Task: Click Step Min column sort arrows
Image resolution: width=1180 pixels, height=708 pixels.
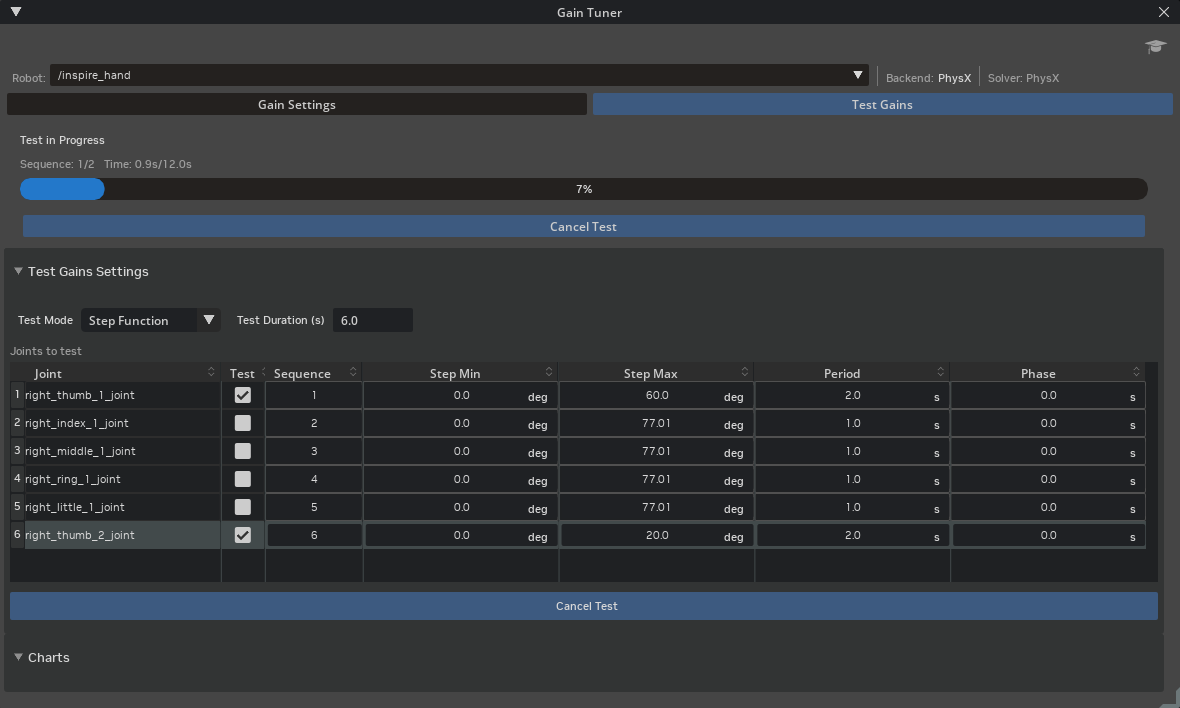Action: click(x=549, y=372)
